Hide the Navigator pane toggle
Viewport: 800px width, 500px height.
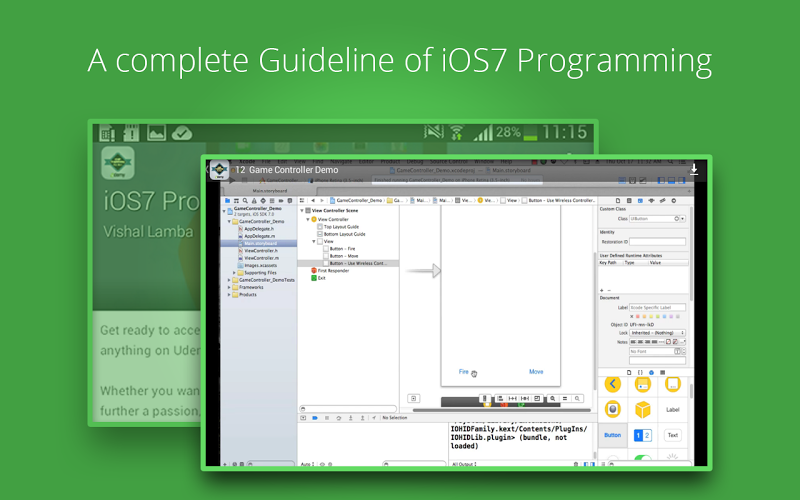pos(661,181)
